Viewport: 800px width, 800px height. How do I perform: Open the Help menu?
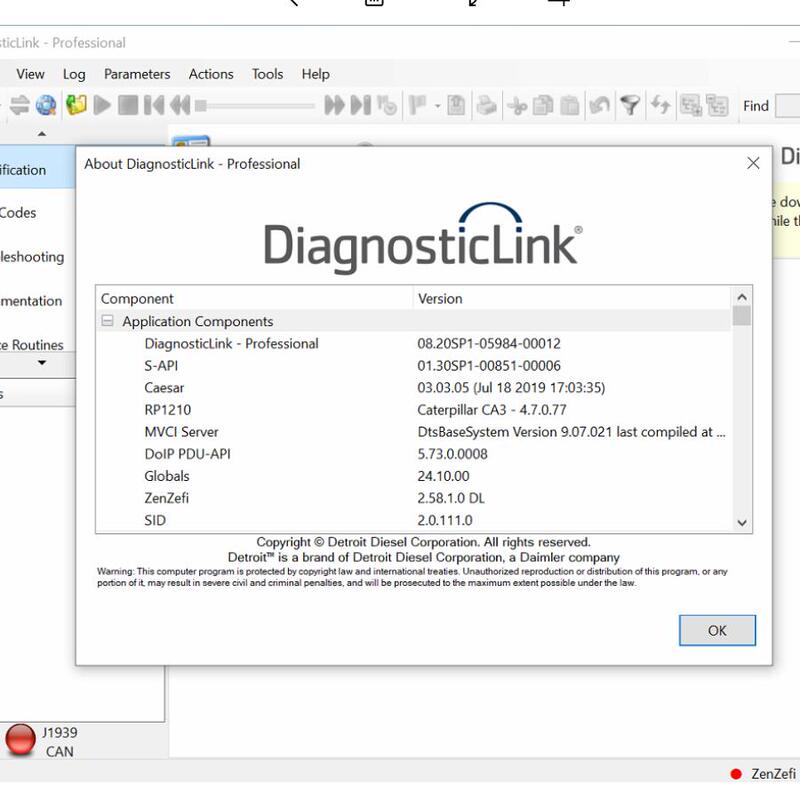pos(315,74)
